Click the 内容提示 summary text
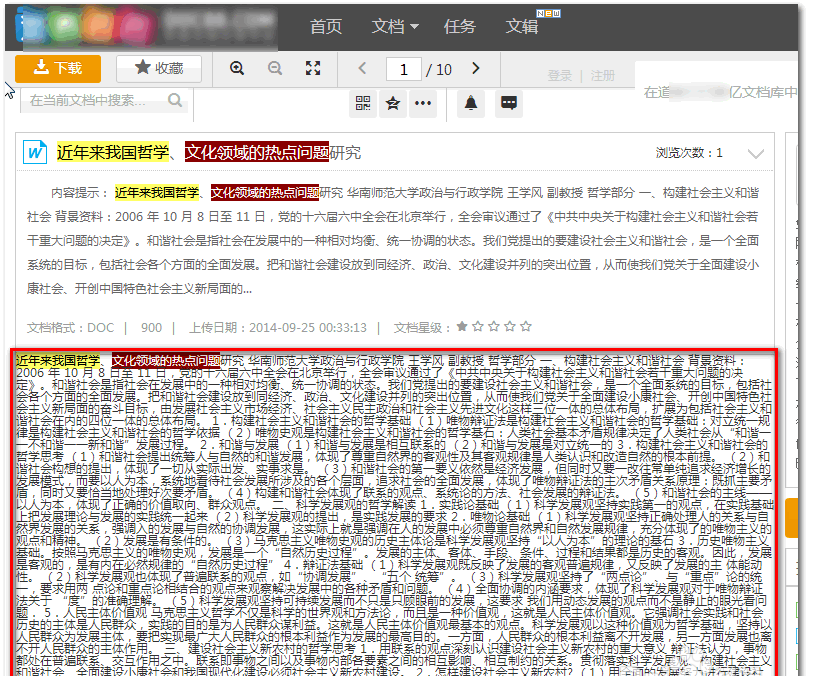This screenshot has height=676, width=817. click(393, 240)
